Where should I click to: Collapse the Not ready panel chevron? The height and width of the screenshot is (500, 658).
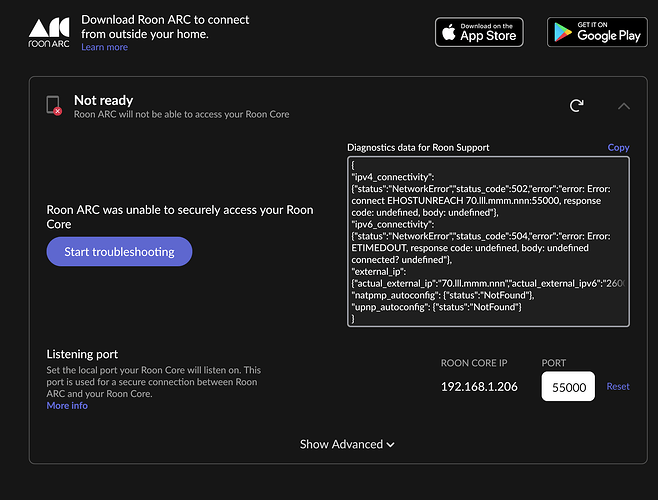click(624, 106)
